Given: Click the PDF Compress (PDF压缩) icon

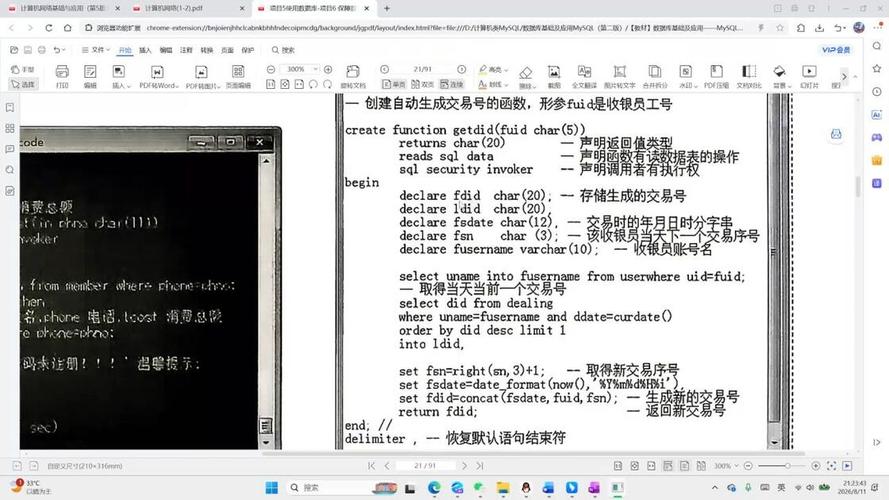Looking at the screenshot, I should tap(716, 76).
